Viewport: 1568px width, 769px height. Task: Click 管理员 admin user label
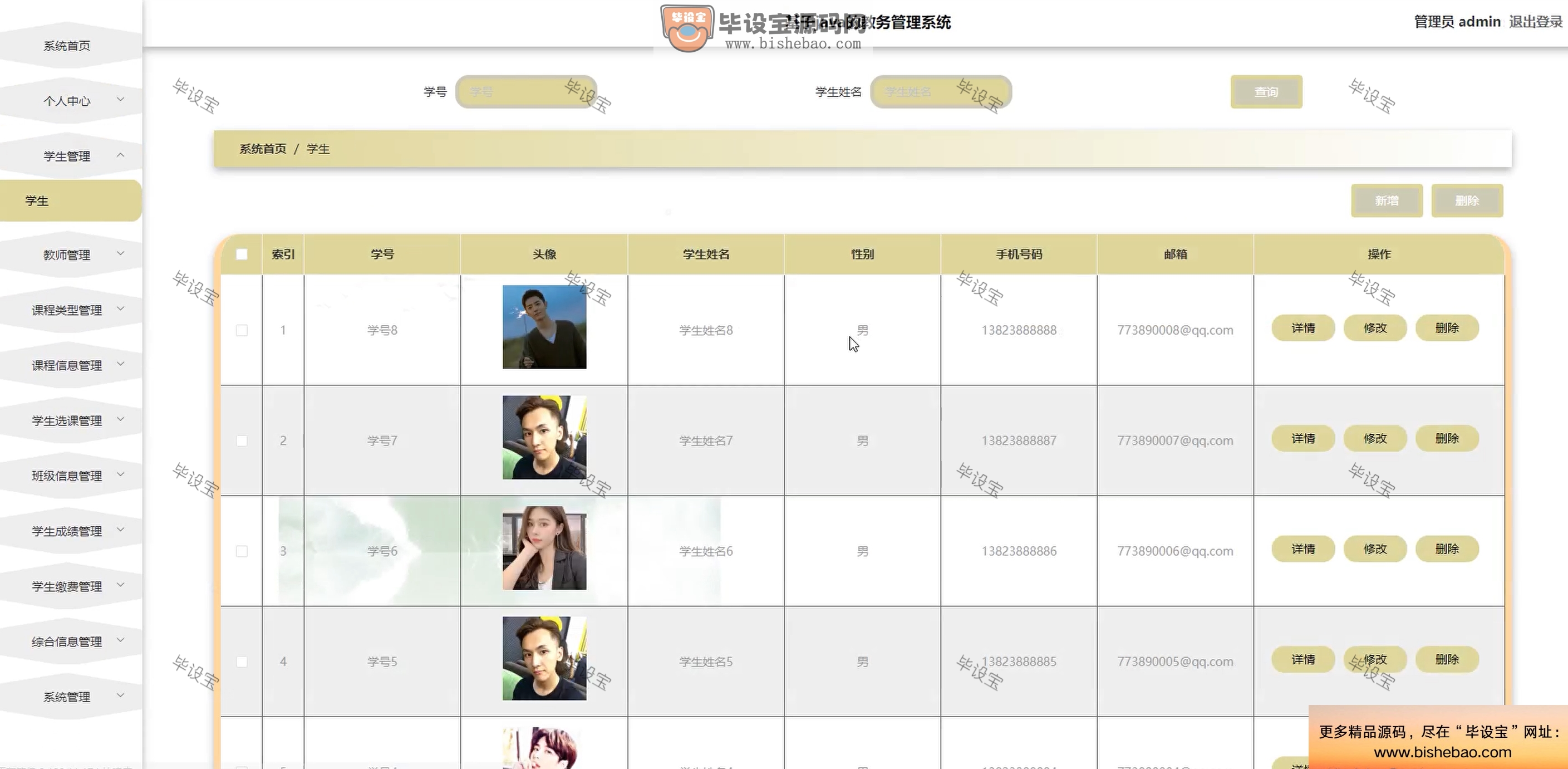[x=1457, y=22]
